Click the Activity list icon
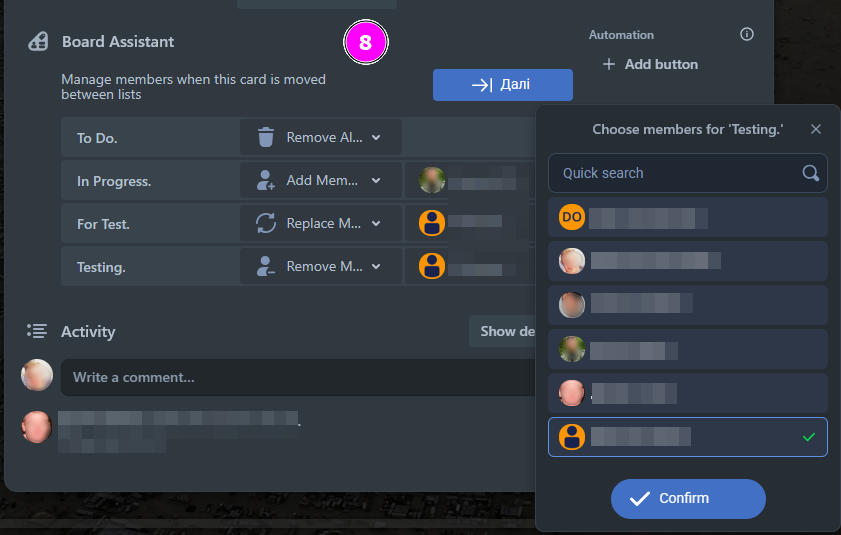This screenshot has width=841, height=535. [x=37, y=331]
